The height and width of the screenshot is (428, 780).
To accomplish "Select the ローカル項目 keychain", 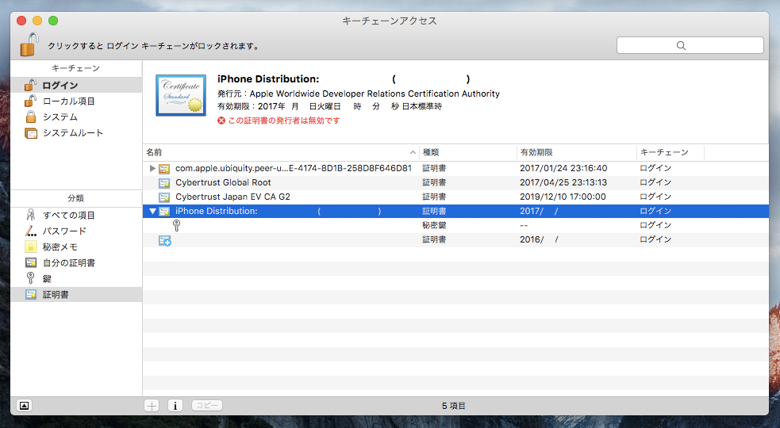I will (76, 101).
